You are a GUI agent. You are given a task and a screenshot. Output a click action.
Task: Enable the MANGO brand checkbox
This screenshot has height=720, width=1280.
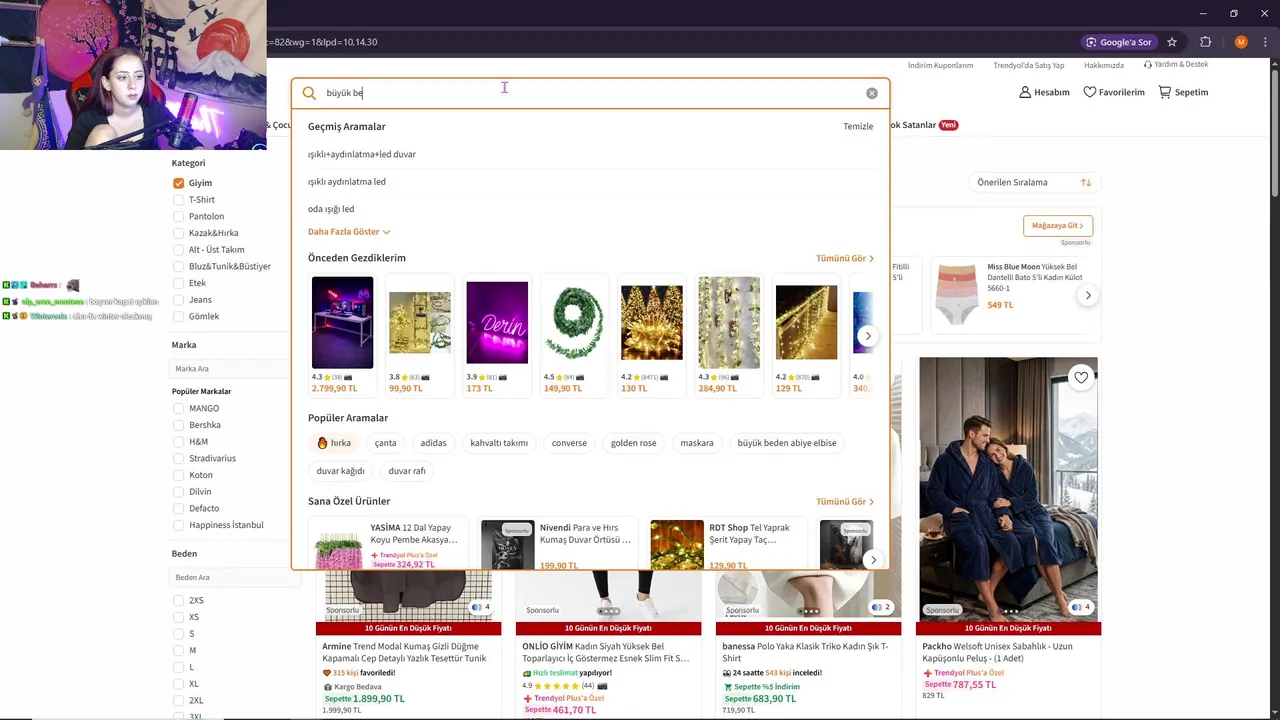point(178,408)
